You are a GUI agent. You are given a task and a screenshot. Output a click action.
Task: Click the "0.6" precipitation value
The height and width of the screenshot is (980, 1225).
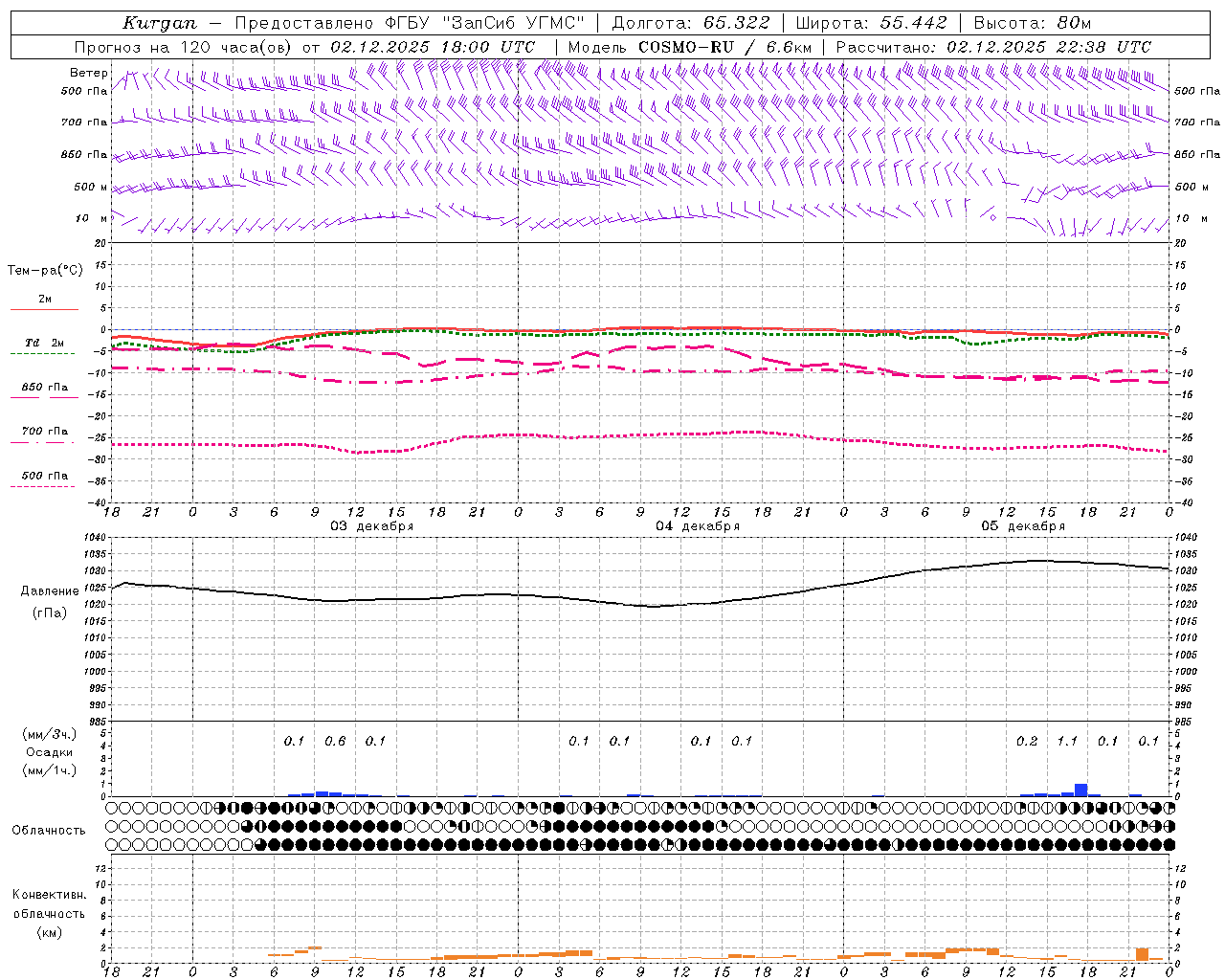tap(335, 741)
